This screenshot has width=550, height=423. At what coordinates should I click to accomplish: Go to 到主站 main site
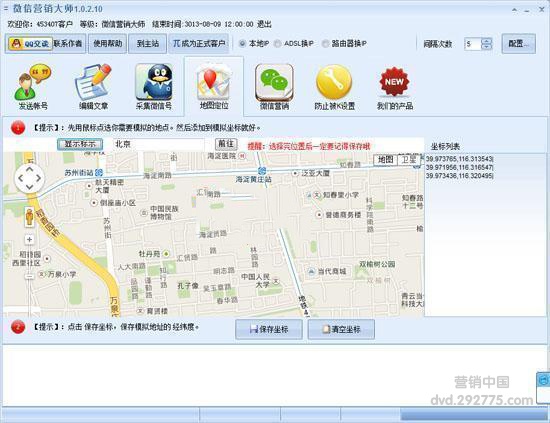148,44
